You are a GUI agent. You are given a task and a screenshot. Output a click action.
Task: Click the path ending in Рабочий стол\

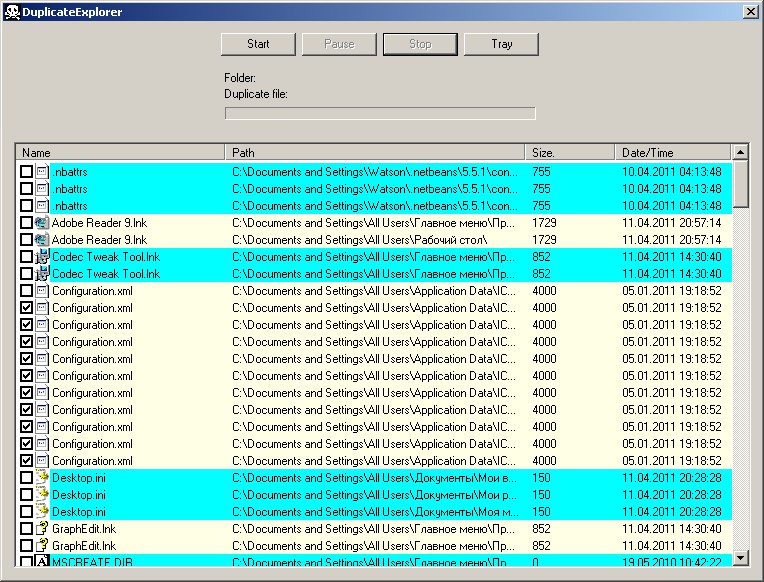pyautogui.click(x=359, y=240)
